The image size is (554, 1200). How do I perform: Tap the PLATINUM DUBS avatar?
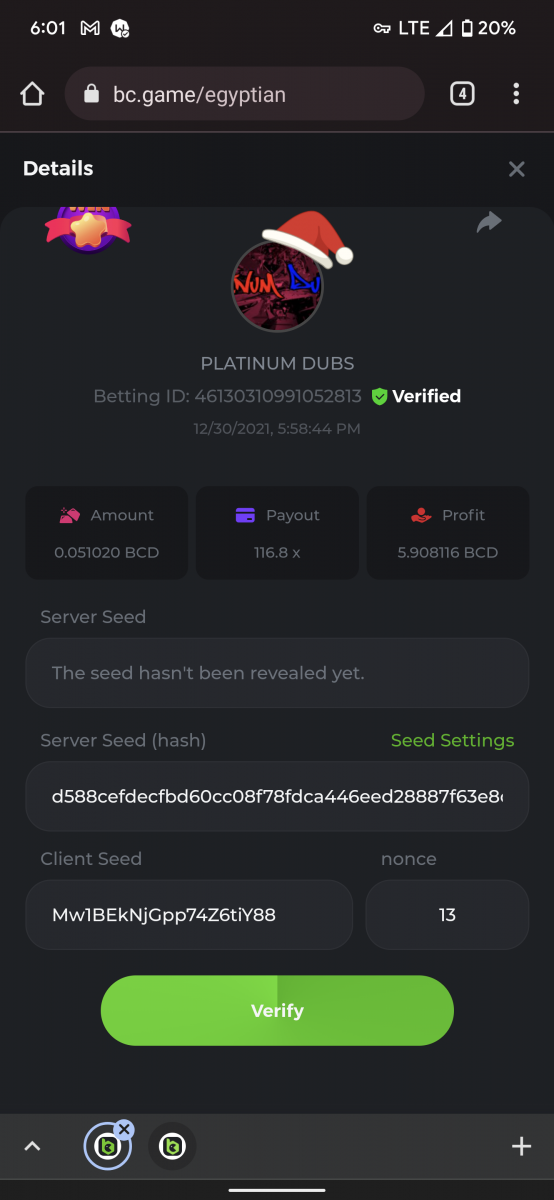tap(277, 286)
